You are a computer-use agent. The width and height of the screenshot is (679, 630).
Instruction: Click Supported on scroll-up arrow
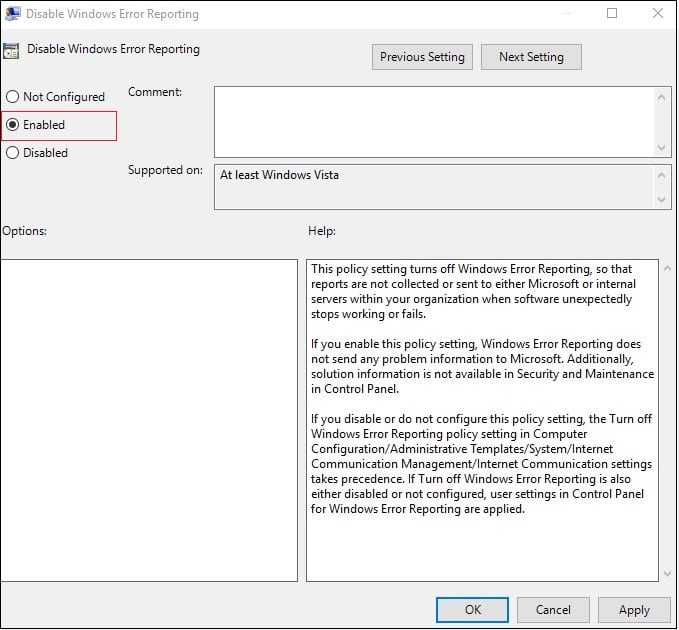[661, 175]
